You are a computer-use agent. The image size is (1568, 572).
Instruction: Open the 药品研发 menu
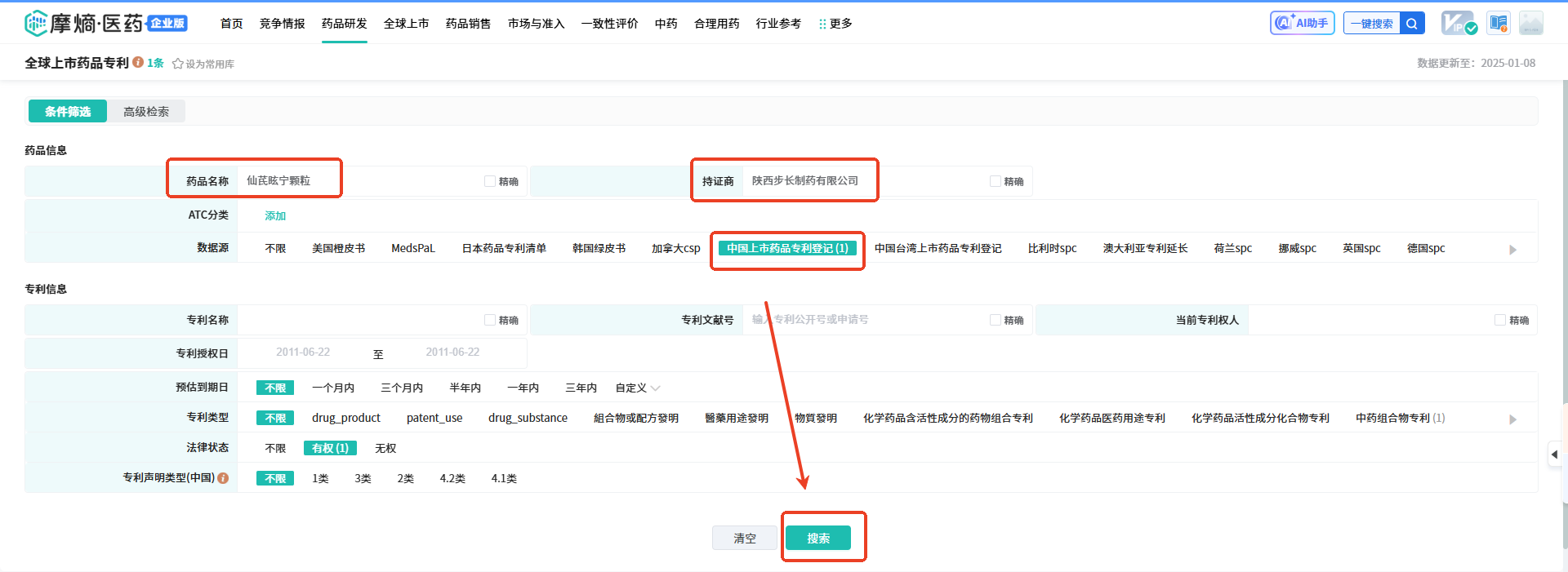click(345, 24)
